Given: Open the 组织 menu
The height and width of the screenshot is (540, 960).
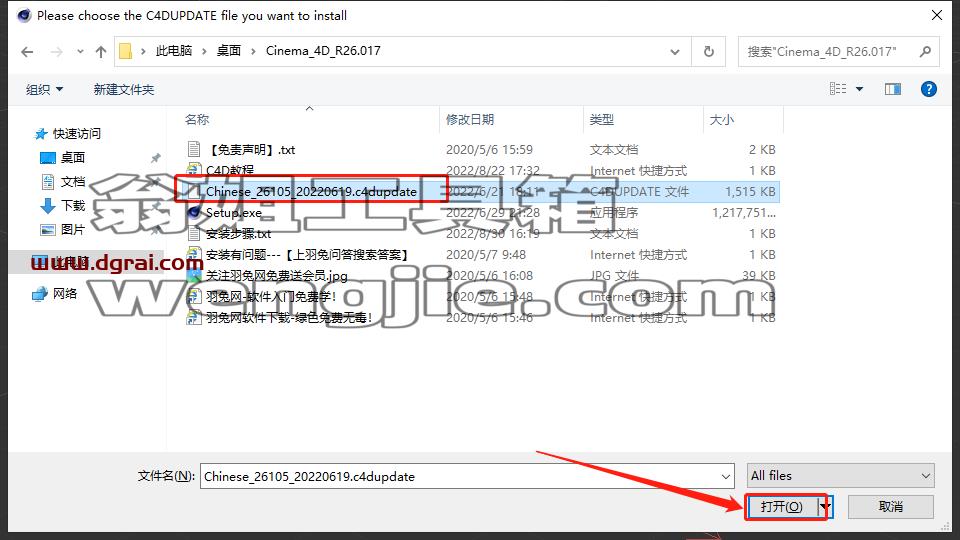Looking at the screenshot, I should 44,89.
